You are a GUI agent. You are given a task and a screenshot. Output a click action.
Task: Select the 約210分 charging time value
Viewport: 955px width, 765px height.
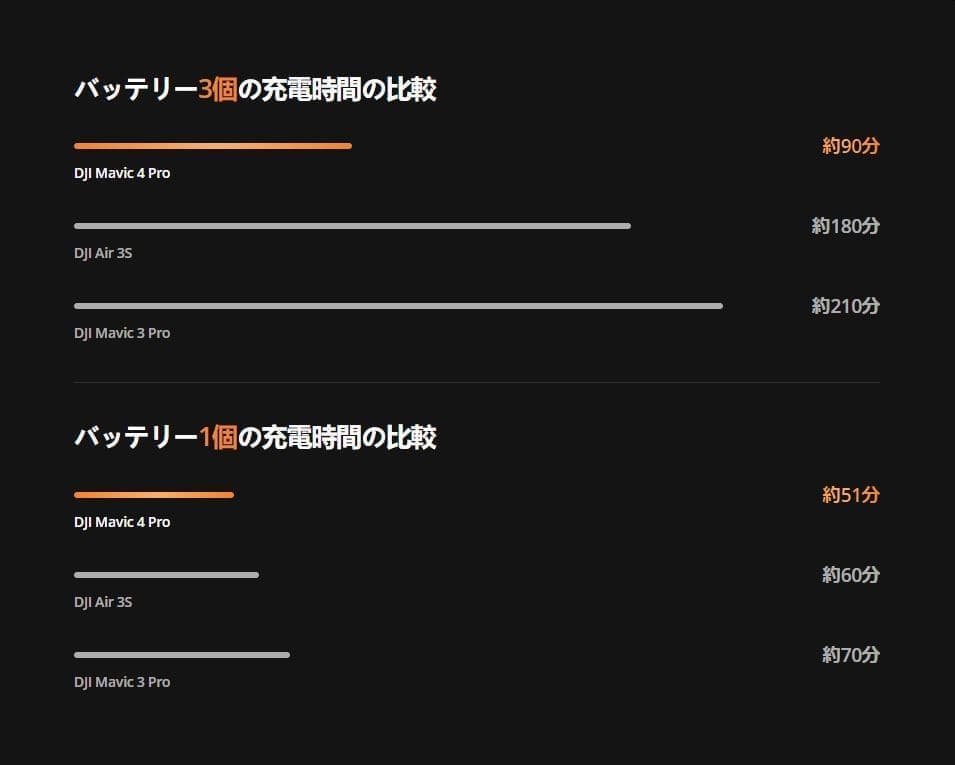coord(845,306)
